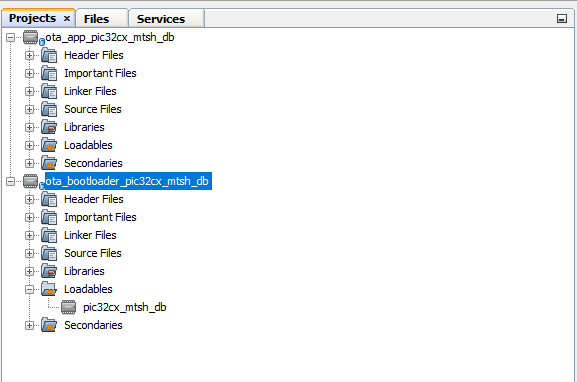Select the pic32cx_mtsh_db loadable item

(124, 307)
